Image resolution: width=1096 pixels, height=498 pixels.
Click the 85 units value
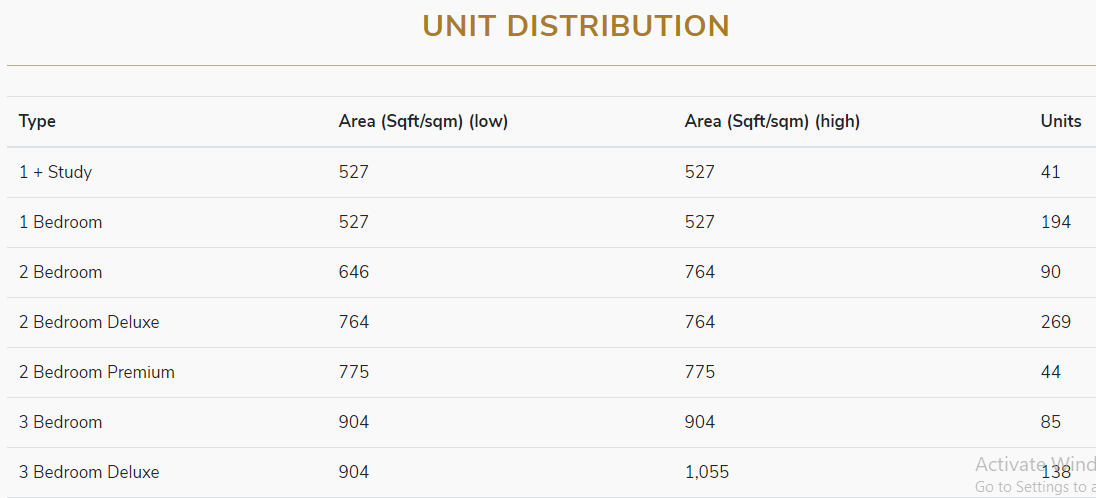(1050, 422)
